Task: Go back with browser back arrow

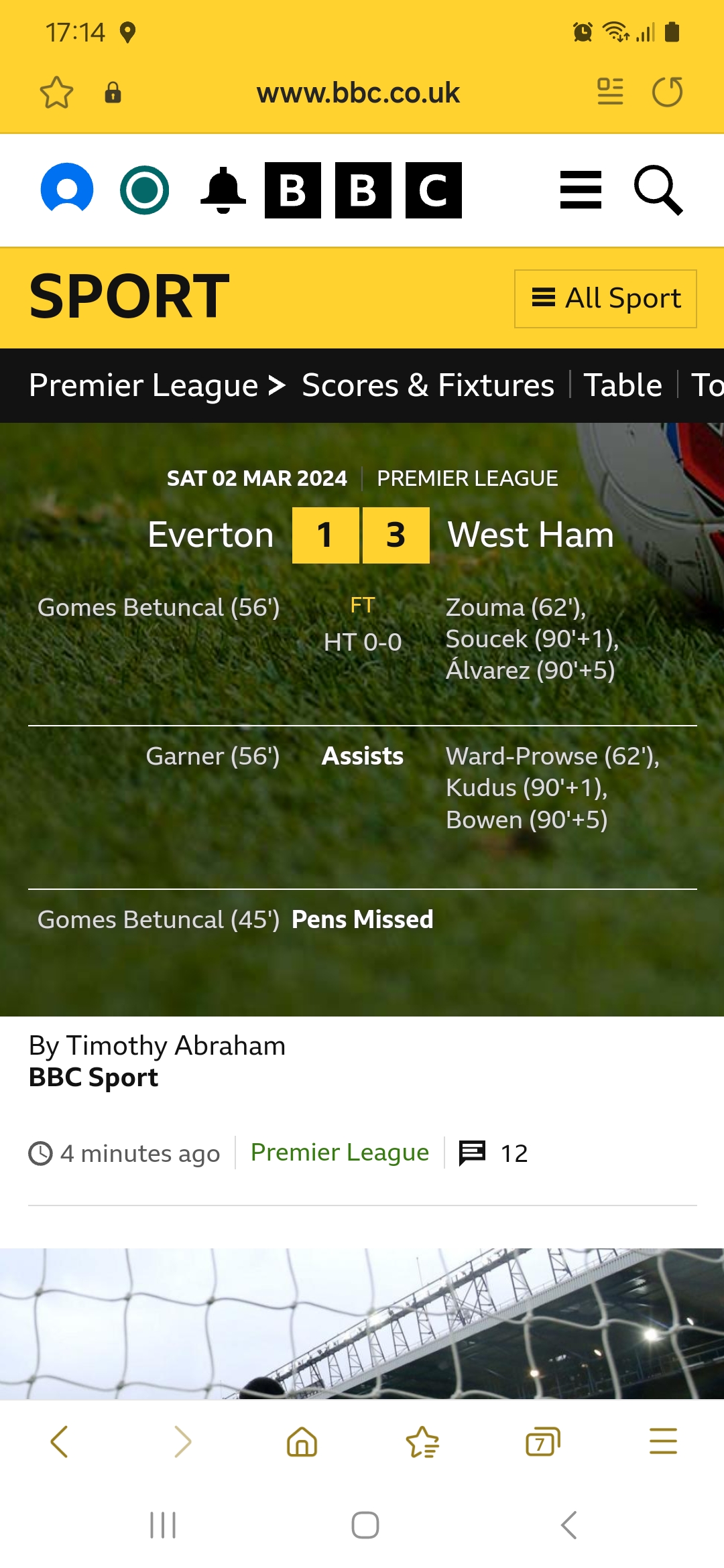Action: pyautogui.click(x=59, y=1441)
